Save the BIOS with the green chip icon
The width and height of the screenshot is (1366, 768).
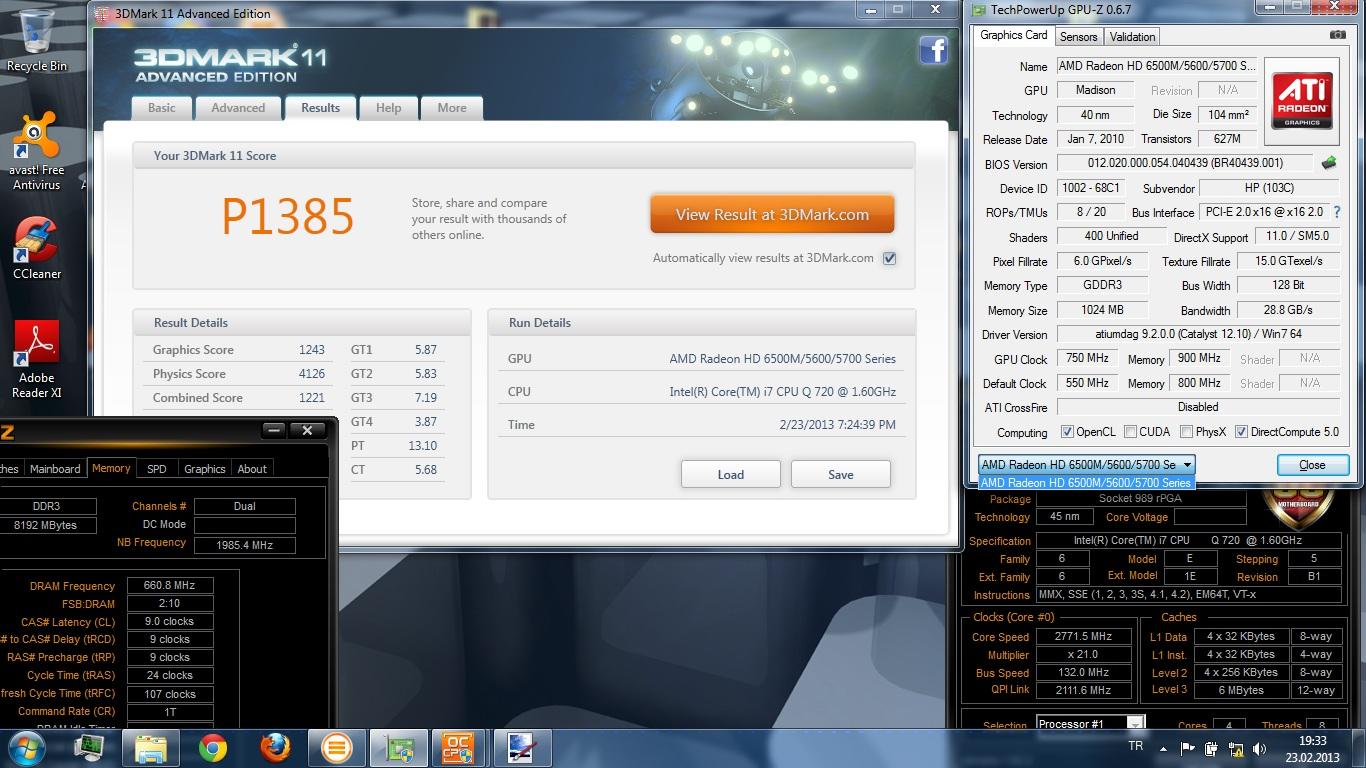(1328, 163)
